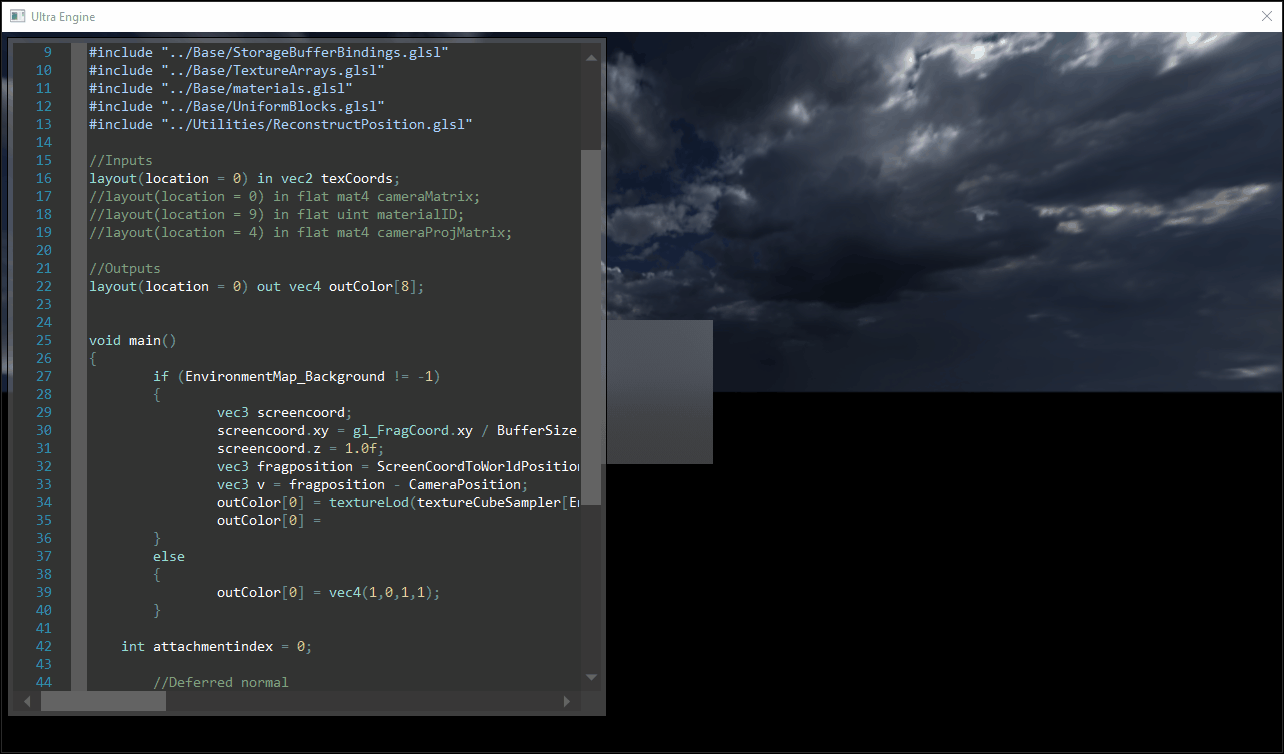Click the //Deferred normal comment
Image resolution: width=1284 pixels, height=754 pixels.
coord(220,683)
